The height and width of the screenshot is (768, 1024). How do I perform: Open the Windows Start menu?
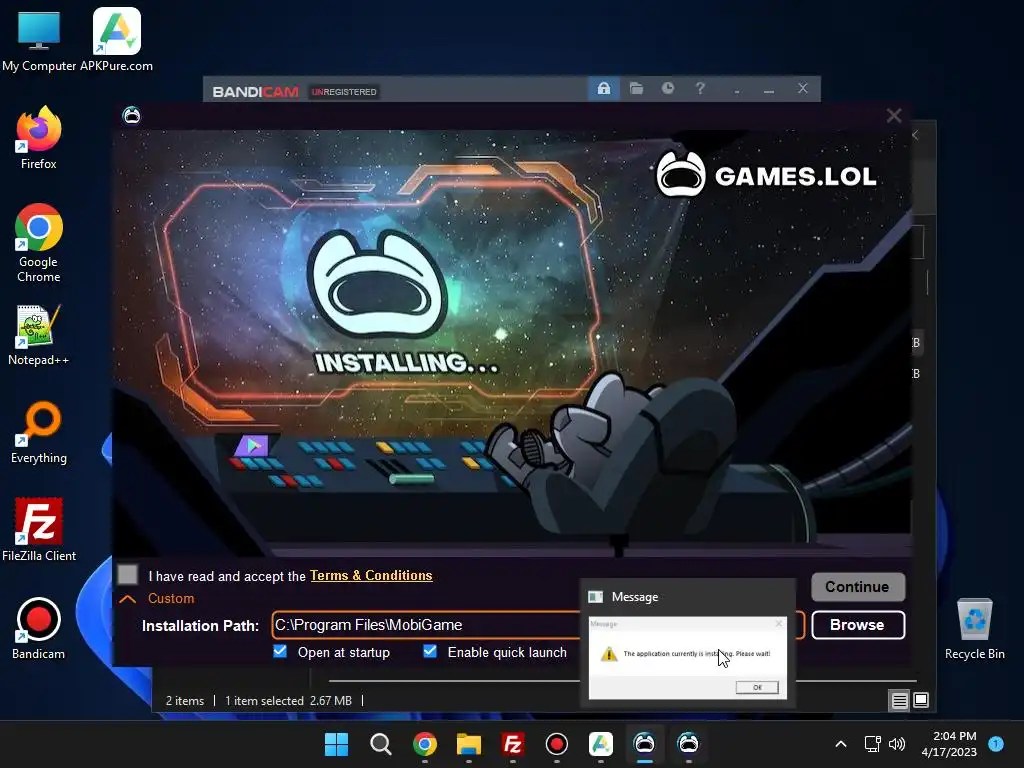click(x=336, y=744)
